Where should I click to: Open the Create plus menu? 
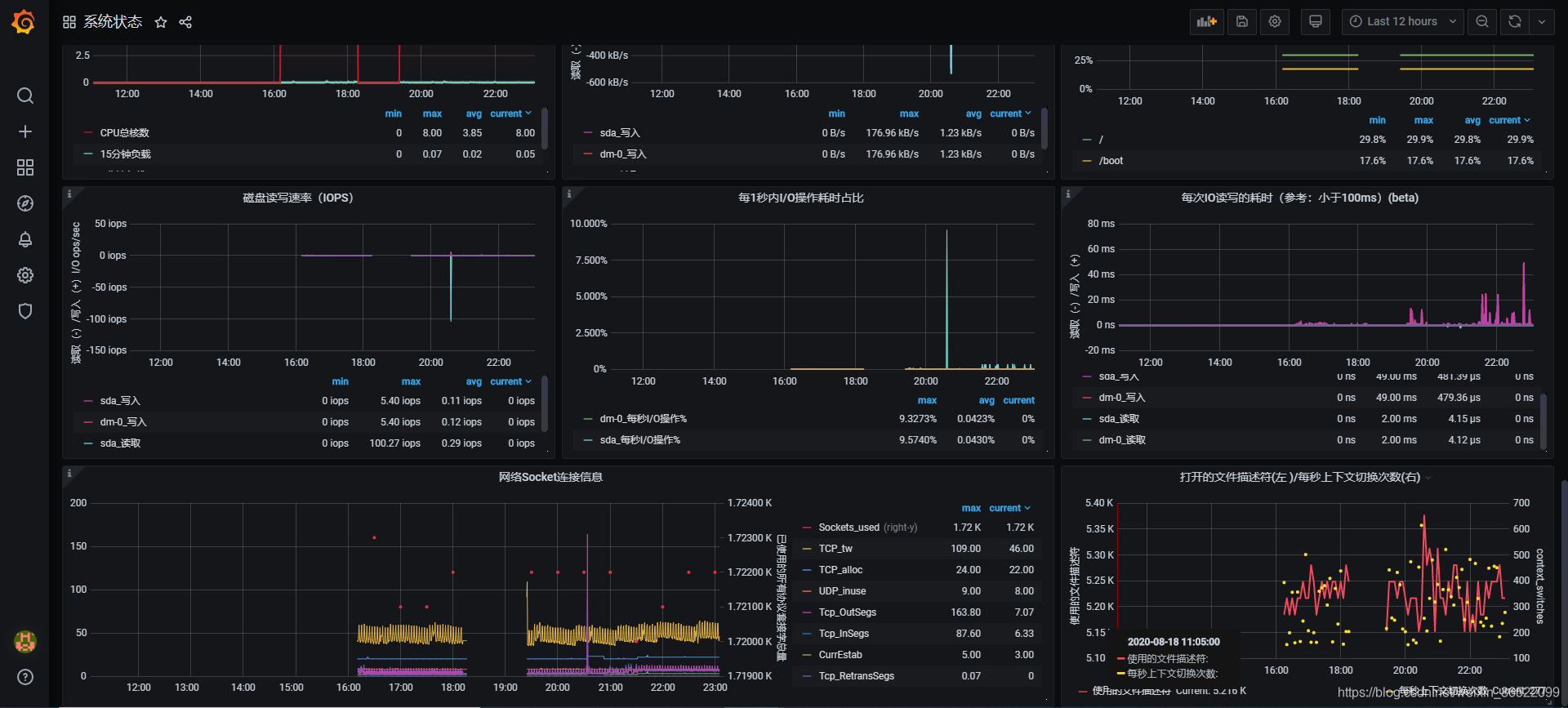25,131
